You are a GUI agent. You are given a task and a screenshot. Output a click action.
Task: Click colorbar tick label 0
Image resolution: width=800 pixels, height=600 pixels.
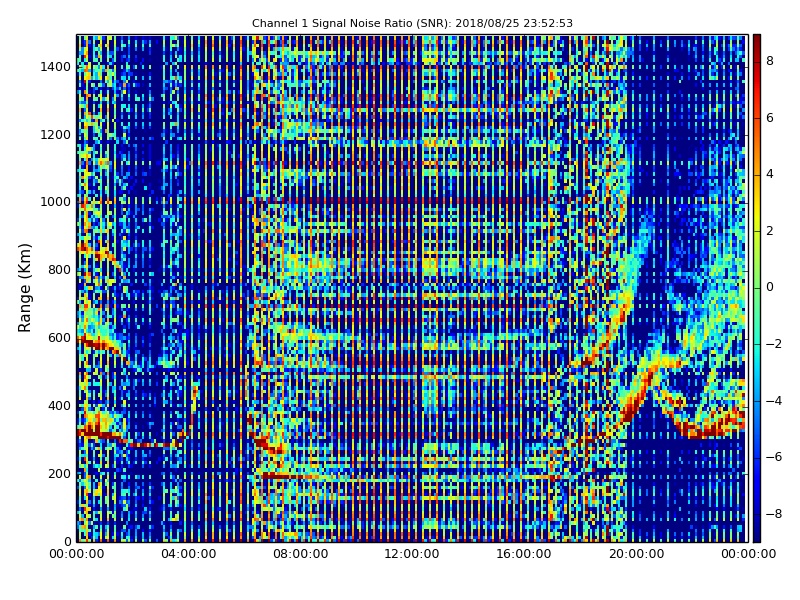click(x=770, y=287)
